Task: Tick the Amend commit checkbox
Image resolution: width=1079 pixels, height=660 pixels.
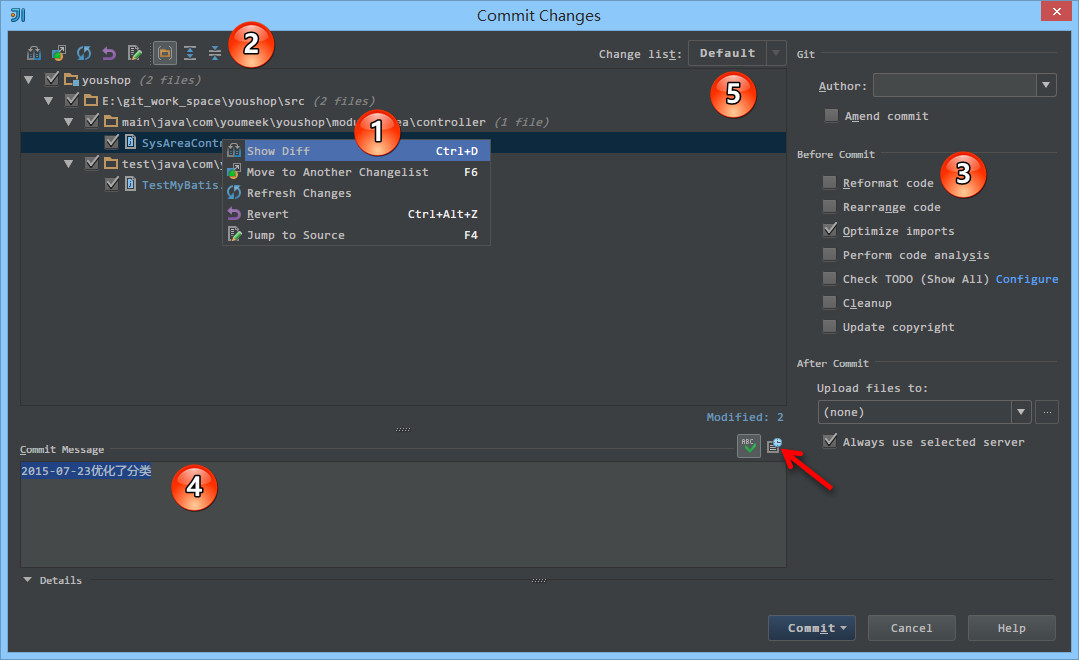Action: 831,116
